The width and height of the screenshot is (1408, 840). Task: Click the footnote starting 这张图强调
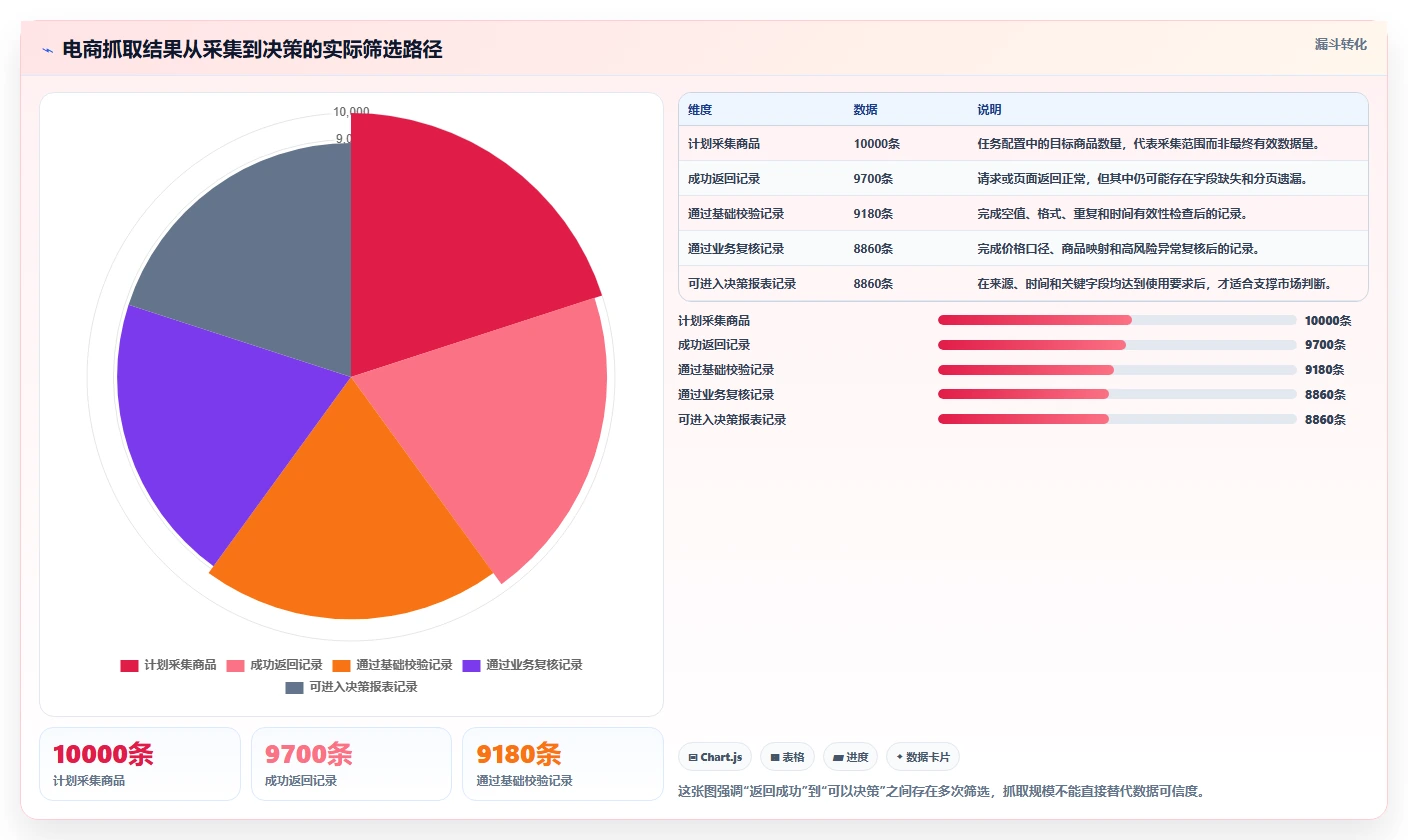pos(941,792)
